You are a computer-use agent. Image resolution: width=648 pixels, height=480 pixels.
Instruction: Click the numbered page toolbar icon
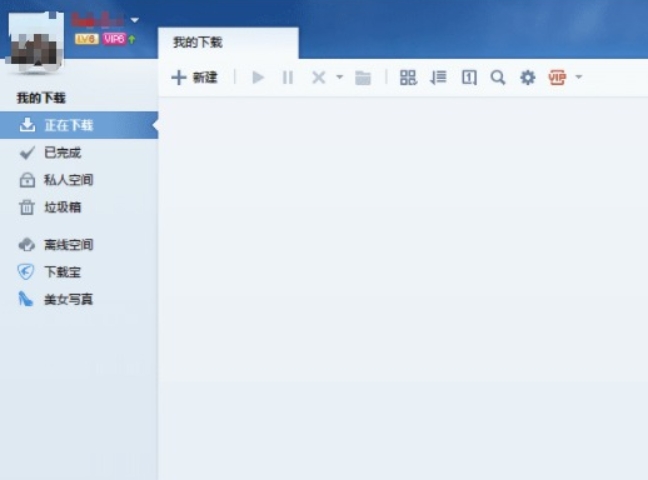[x=469, y=77]
